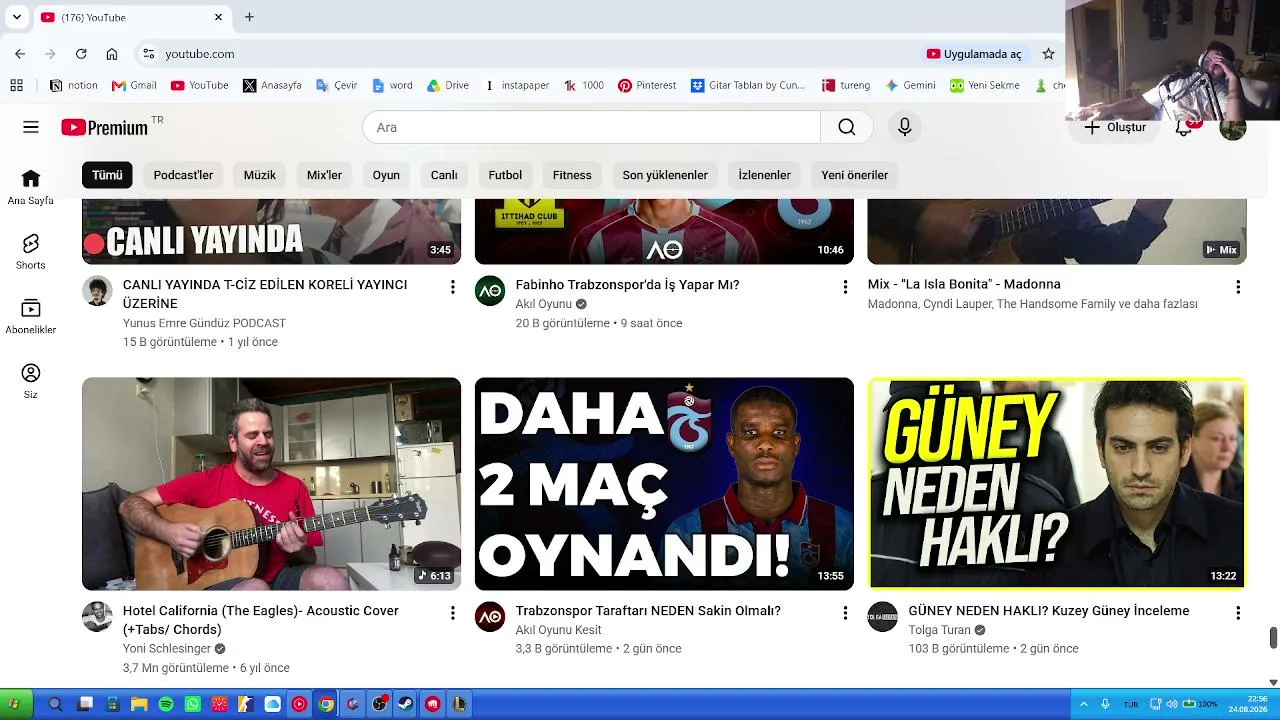Open the Akıl Oyunu Kesit channel link
Image resolution: width=1280 pixels, height=720 pixels.
(559, 630)
